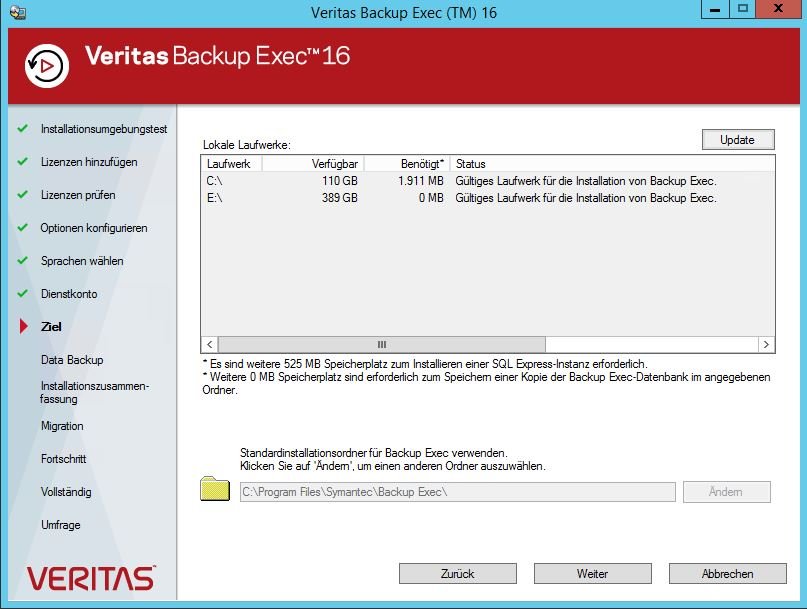Image resolution: width=807 pixels, height=609 pixels.
Task: Click the checkmark next to Lizenzen hinzufügen
Action: pyautogui.click(x=23, y=161)
